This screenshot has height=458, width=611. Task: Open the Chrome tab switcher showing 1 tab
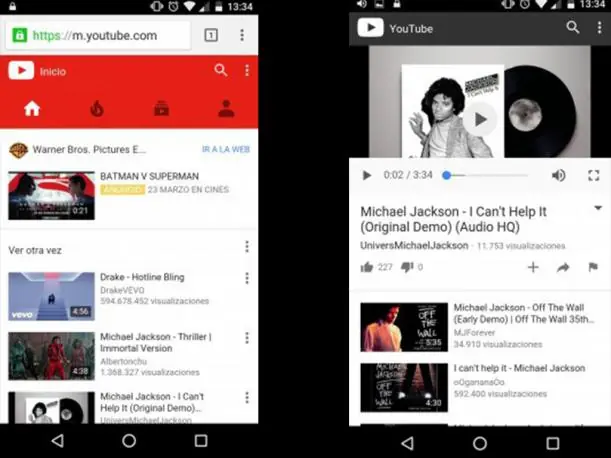tap(211, 35)
